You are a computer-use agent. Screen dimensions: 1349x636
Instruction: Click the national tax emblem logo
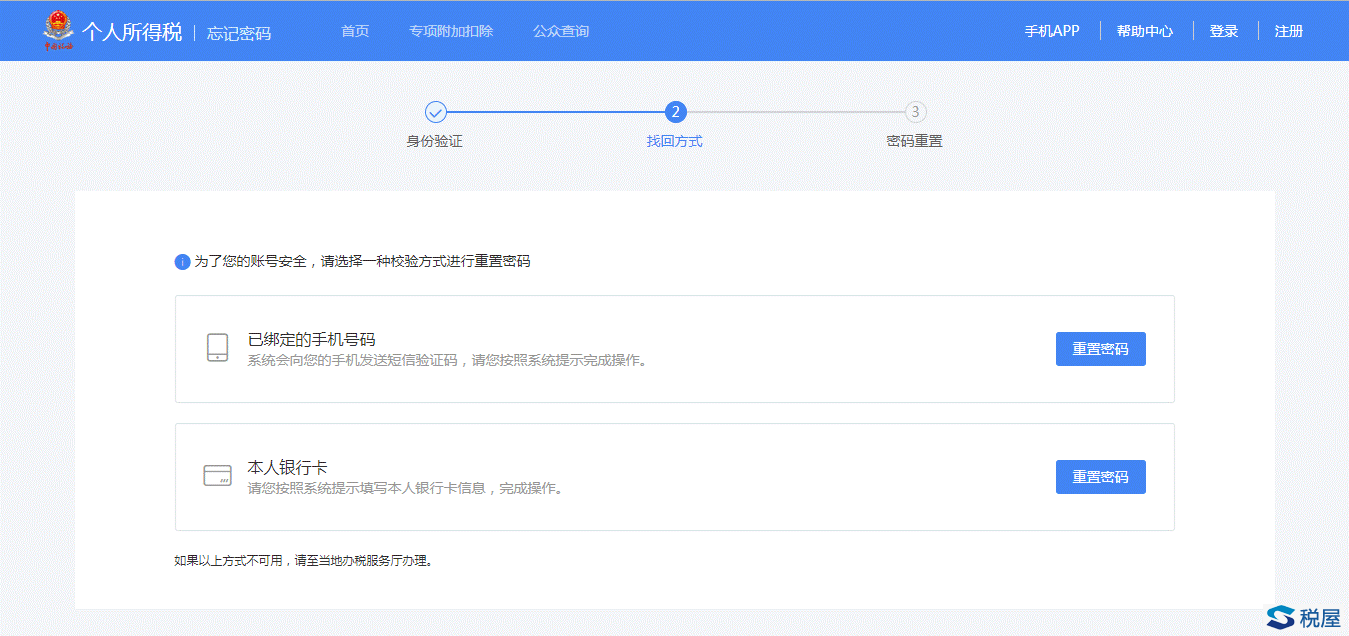(58, 30)
